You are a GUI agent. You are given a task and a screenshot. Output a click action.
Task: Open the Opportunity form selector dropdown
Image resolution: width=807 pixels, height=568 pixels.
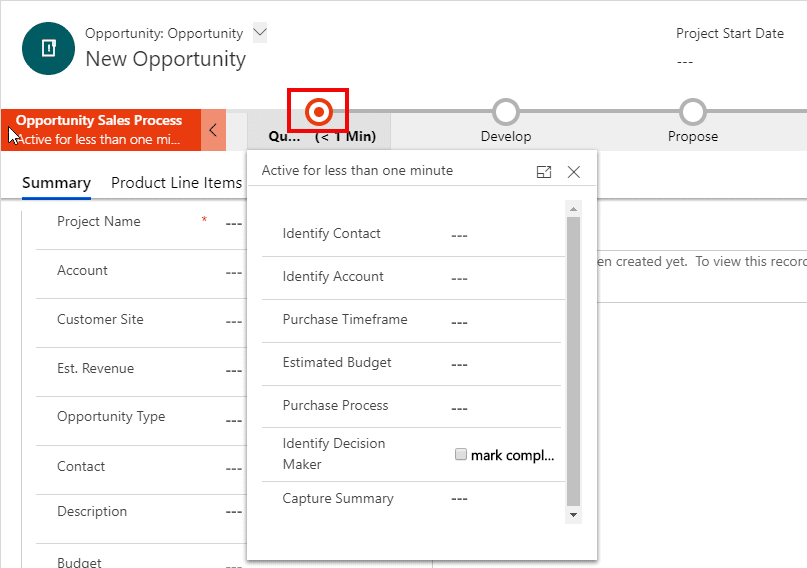(260, 32)
